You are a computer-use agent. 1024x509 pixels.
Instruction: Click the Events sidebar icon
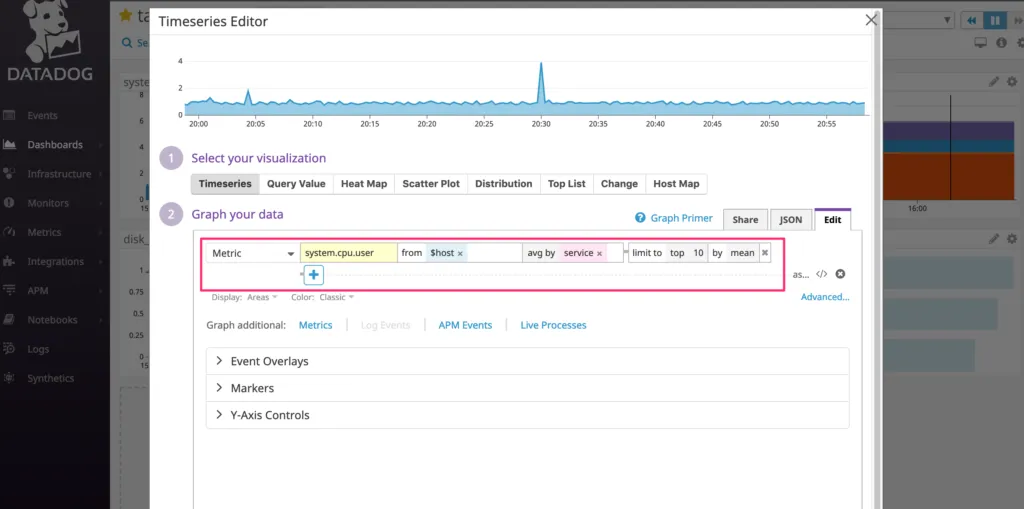pos(9,116)
